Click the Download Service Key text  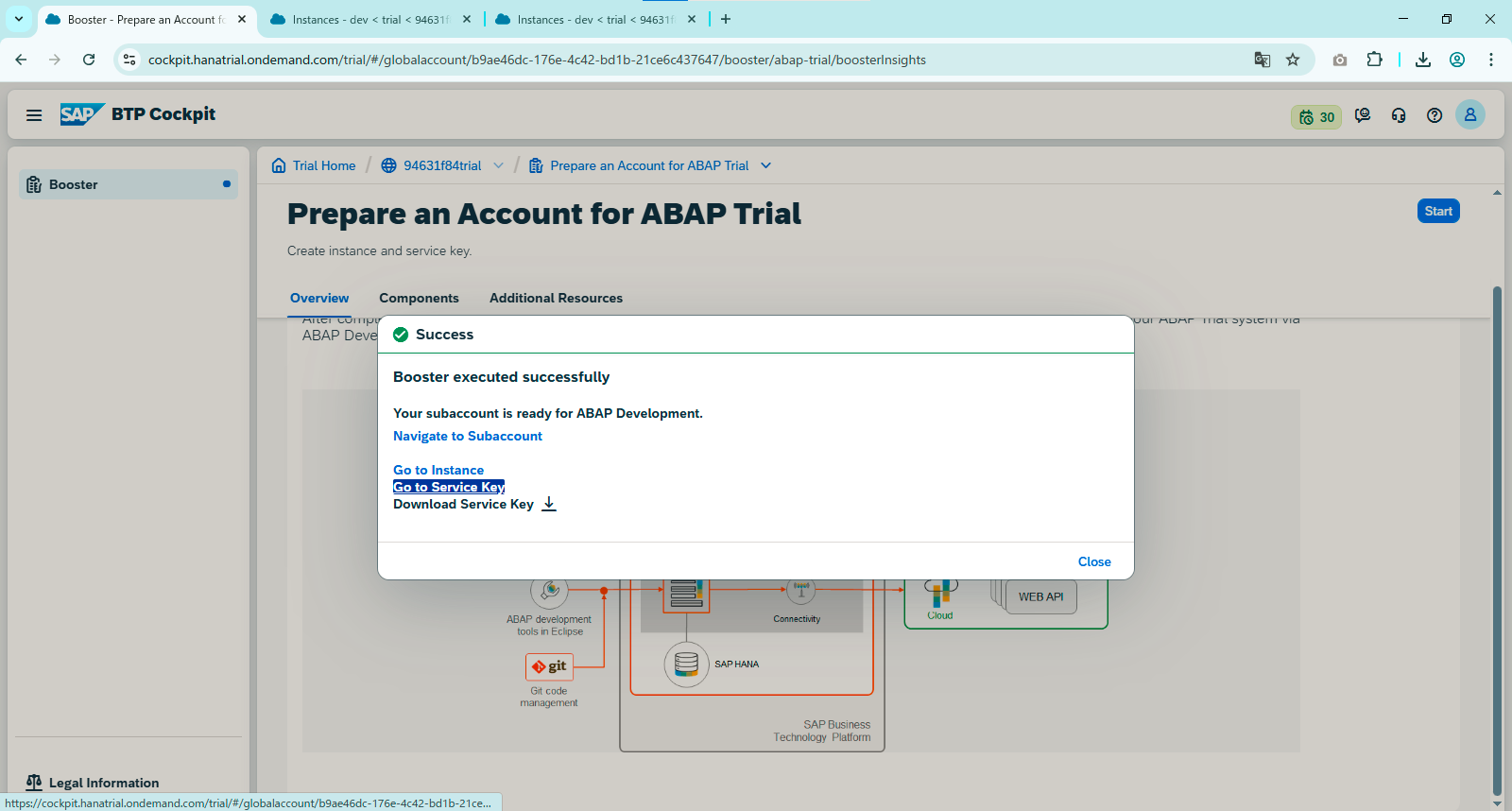click(463, 504)
